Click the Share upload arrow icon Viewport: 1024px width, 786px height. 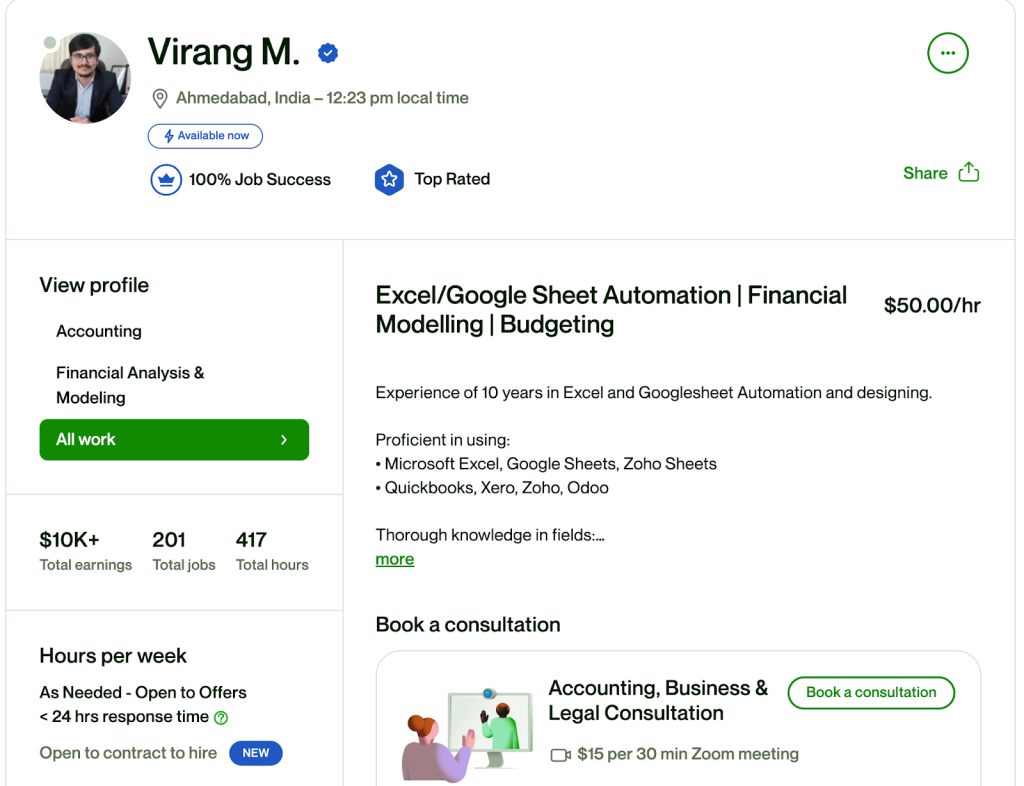point(969,172)
